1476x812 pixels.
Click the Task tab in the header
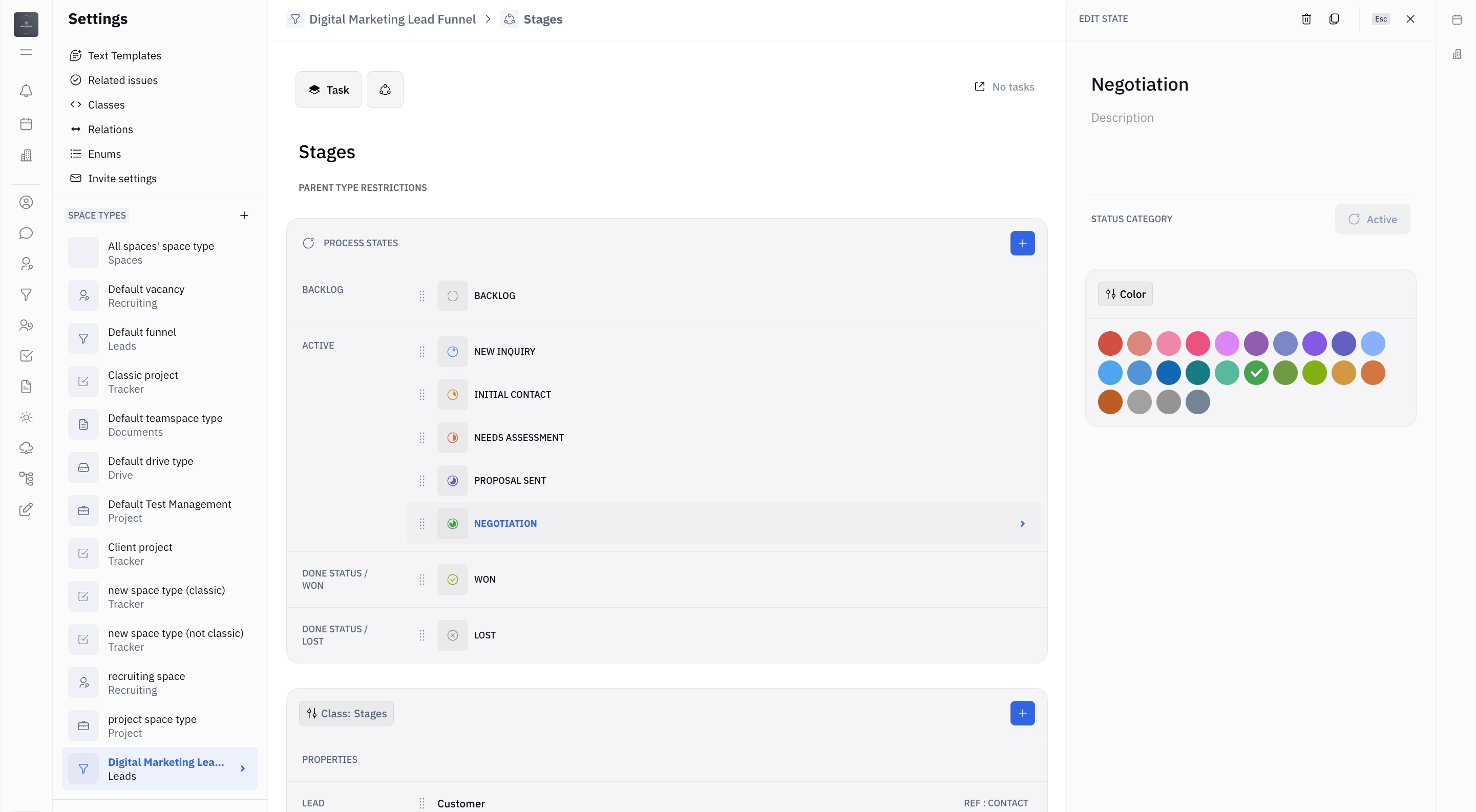coord(328,89)
